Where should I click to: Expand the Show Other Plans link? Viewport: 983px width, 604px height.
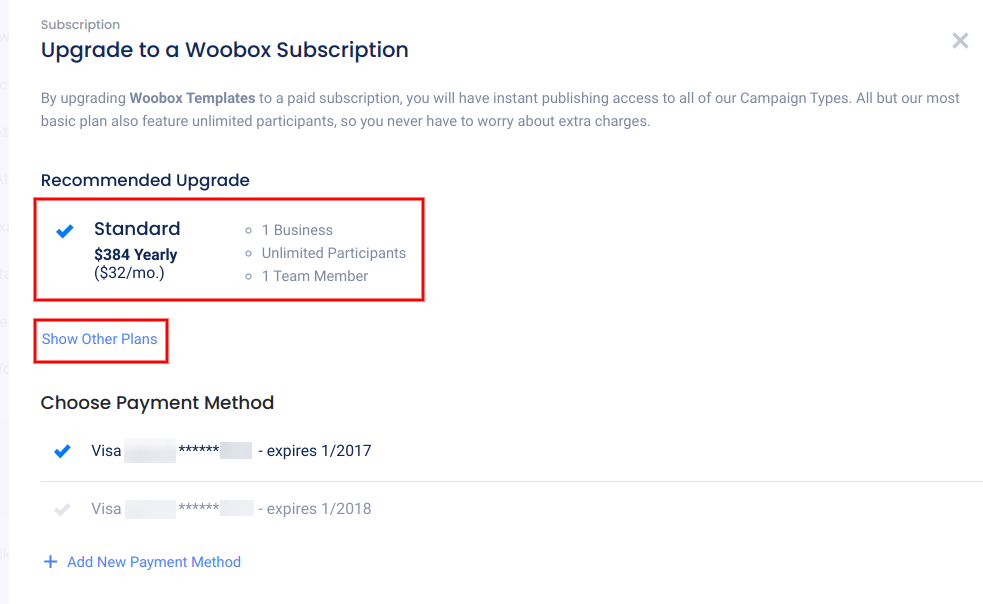[99, 339]
